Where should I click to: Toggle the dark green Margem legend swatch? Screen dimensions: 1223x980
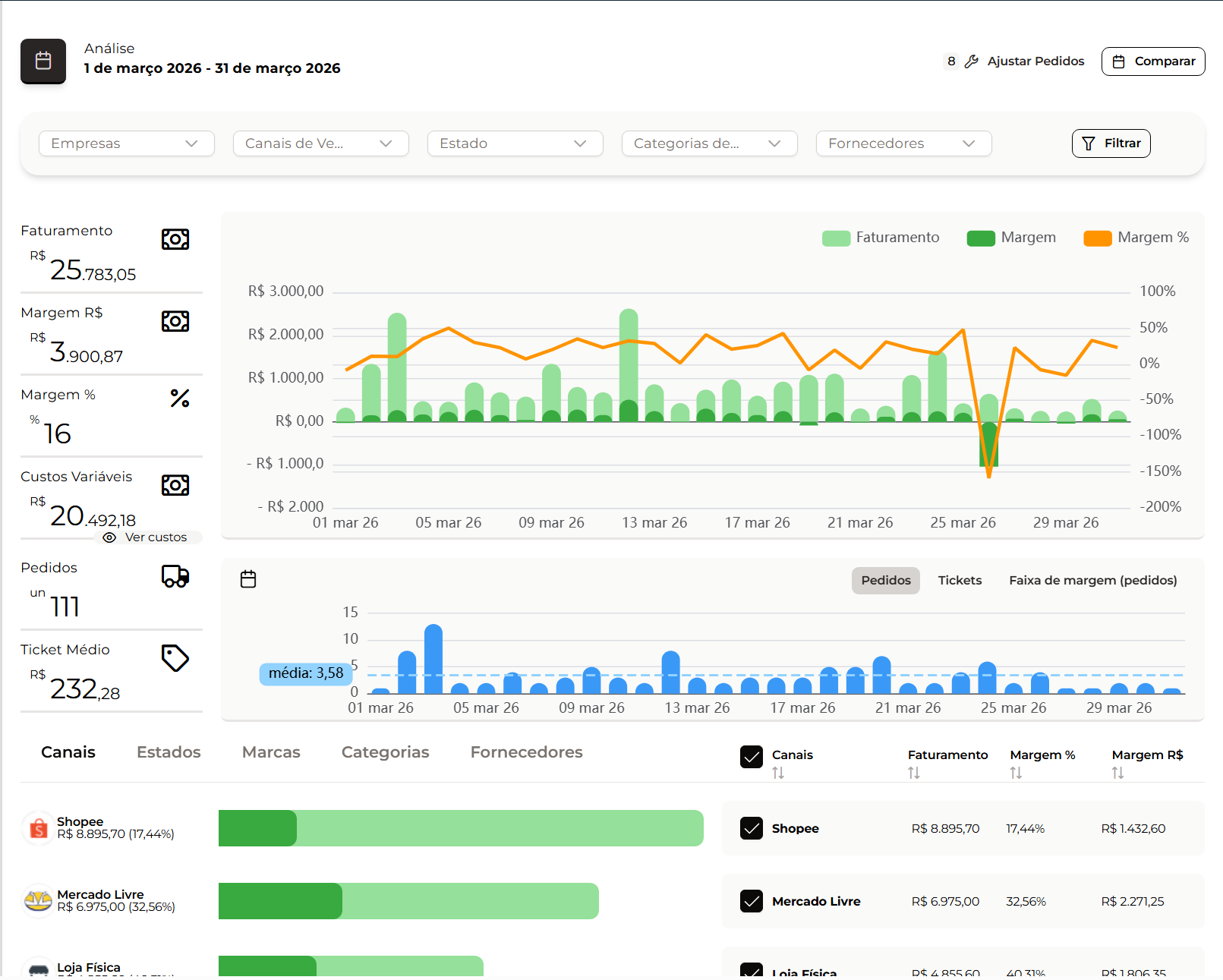[x=981, y=238]
